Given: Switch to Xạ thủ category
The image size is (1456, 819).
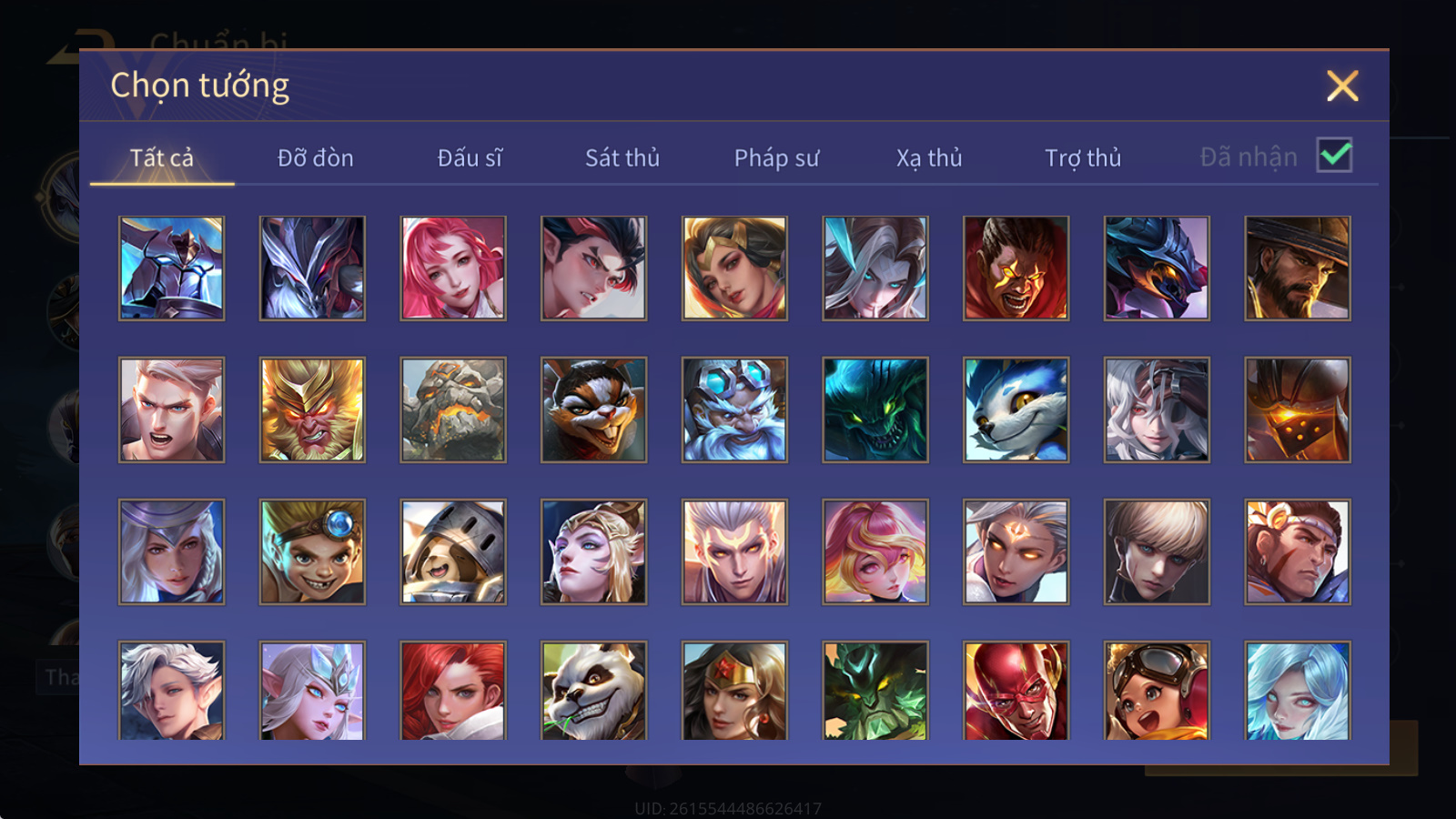Looking at the screenshot, I should [x=929, y=157].
